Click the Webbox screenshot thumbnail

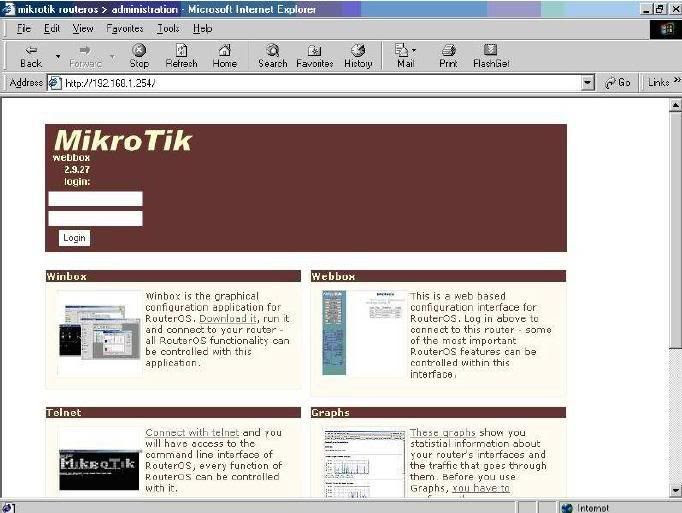[x=363, y=333]
